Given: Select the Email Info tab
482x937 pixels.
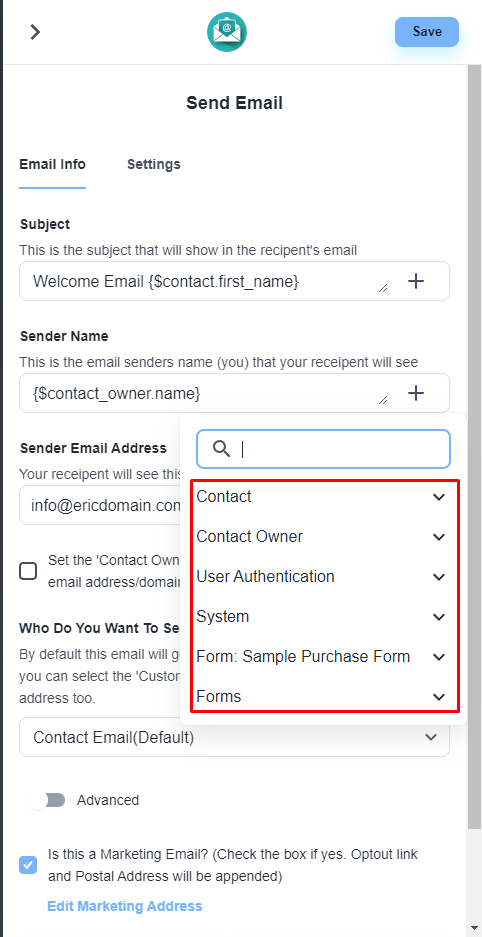Looking at the screenshot, I should pyautogui.click(x=53, y=164).
